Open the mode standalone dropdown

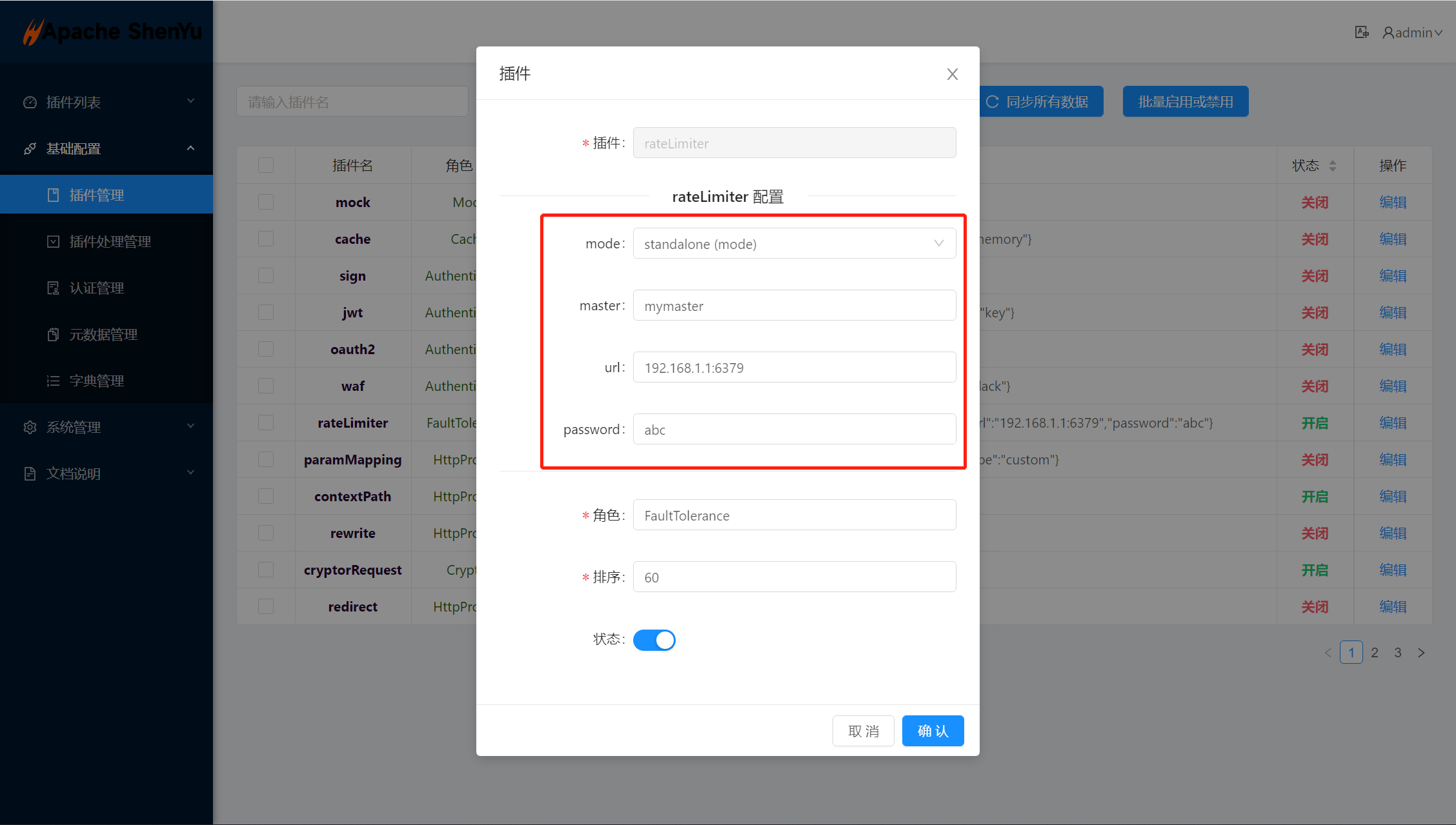coord(794,244)
